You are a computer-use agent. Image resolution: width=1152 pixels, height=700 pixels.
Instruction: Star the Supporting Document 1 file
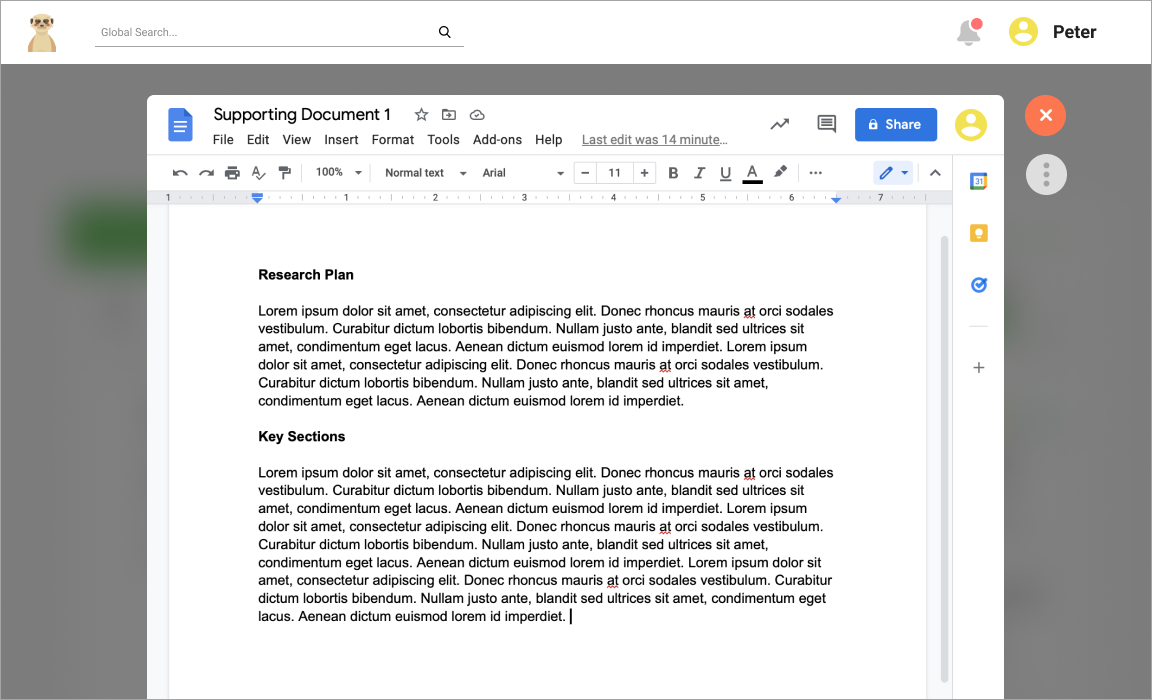421,115
